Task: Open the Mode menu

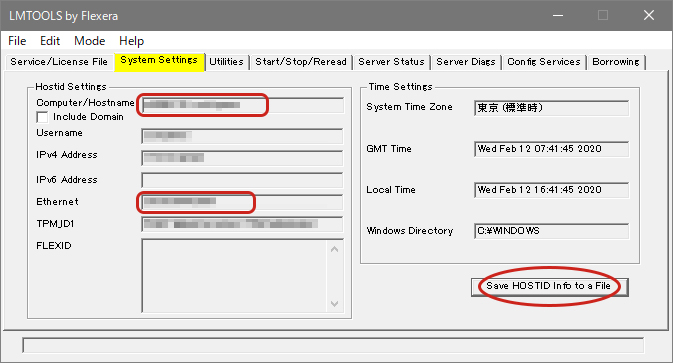Action: (90, 41)
